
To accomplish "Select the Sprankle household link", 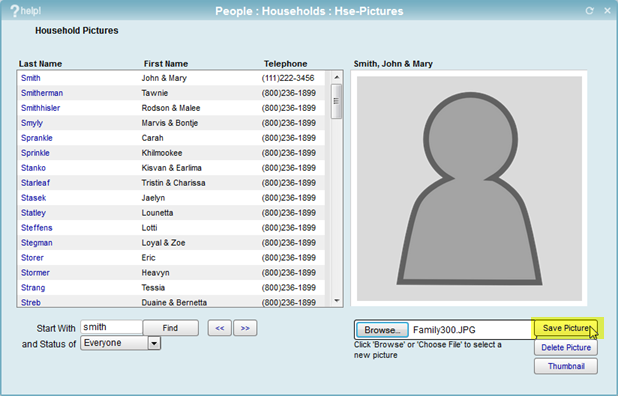I will pos(37,138).
